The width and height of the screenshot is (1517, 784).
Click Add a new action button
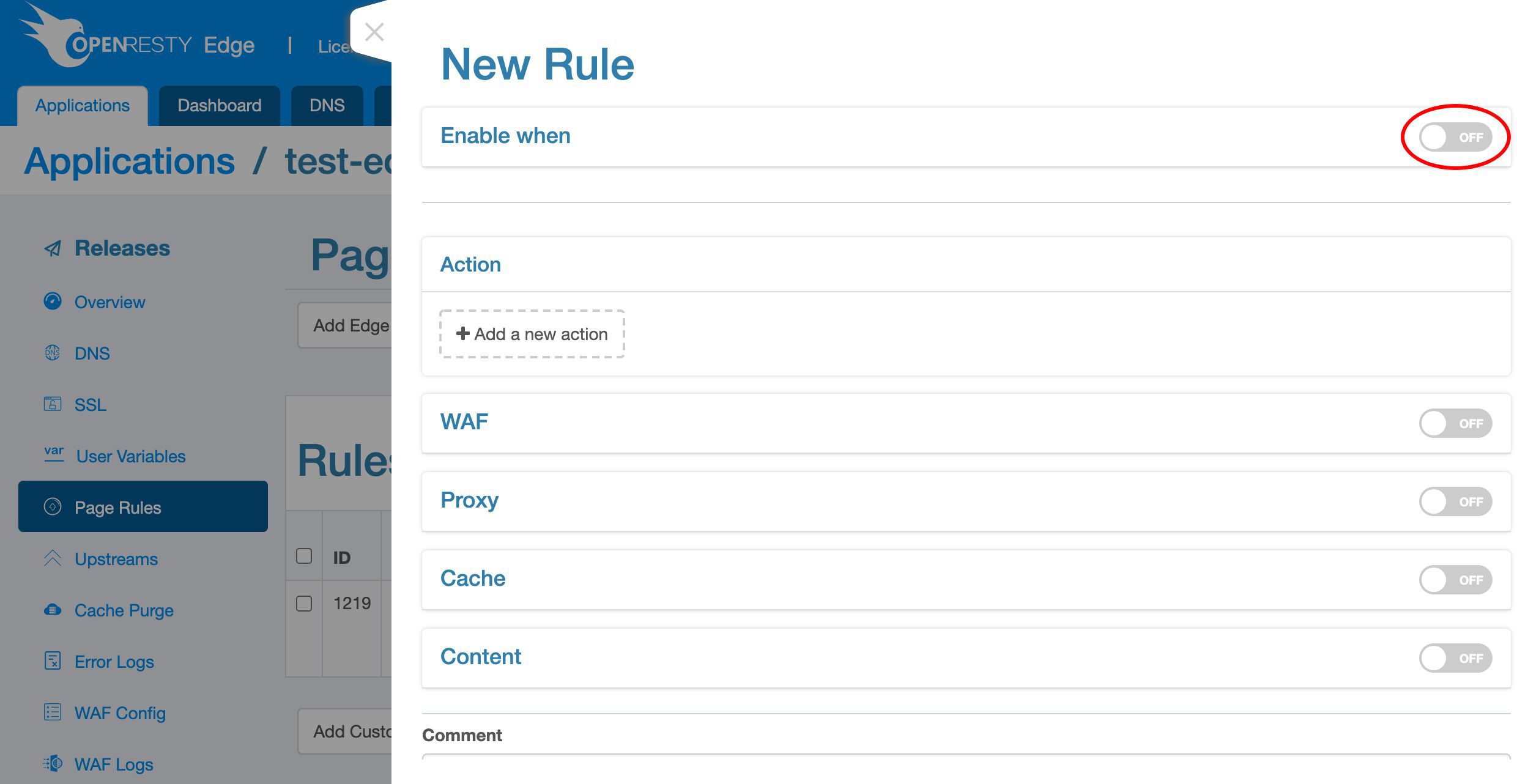532,334
